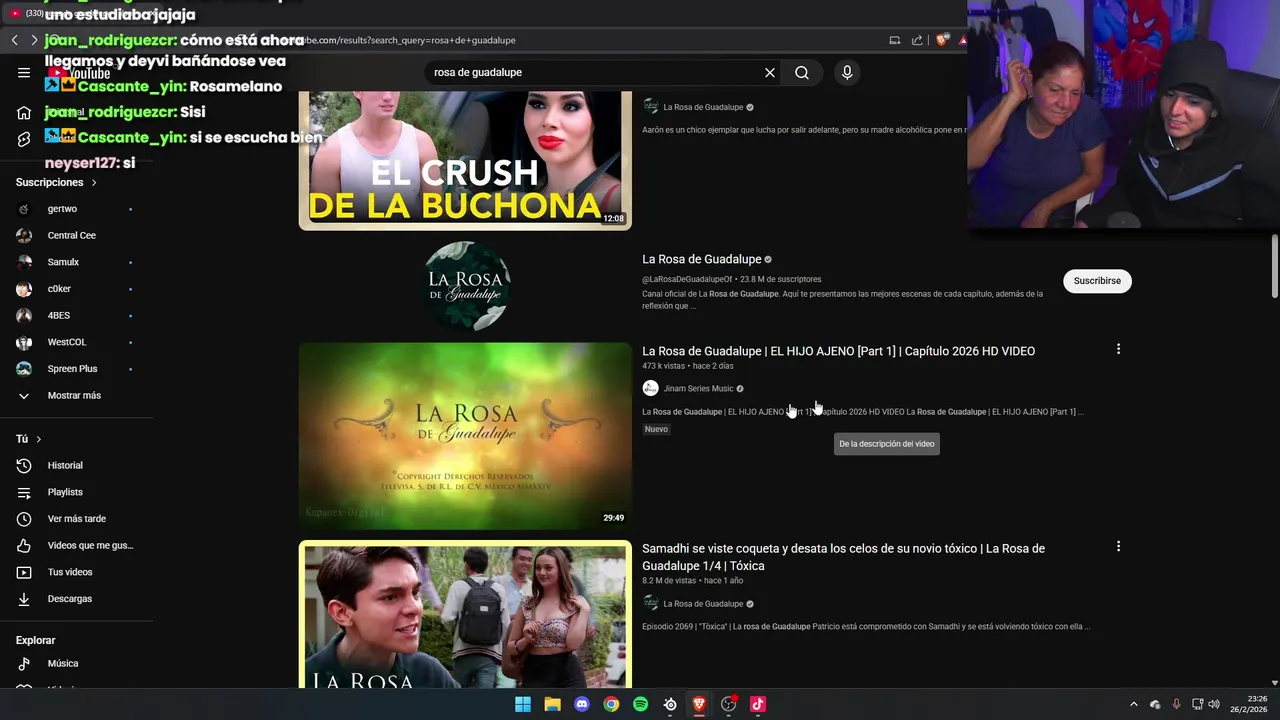Viewport: 1280px width, 720px height.
Task: Start voice search with microphone icon
Action: (x=847, y=72)
